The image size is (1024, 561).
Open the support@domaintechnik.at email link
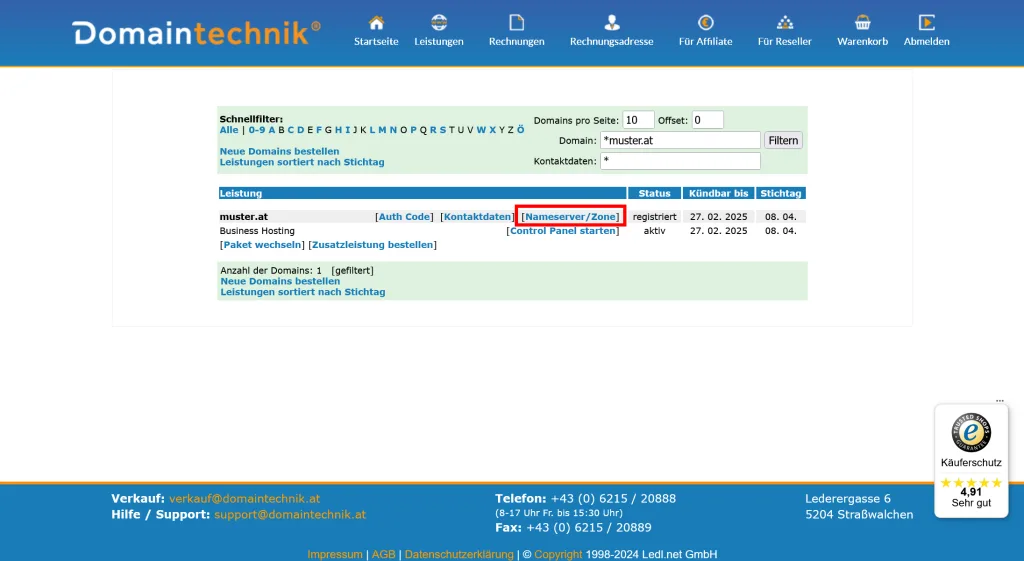click(290, 515)
